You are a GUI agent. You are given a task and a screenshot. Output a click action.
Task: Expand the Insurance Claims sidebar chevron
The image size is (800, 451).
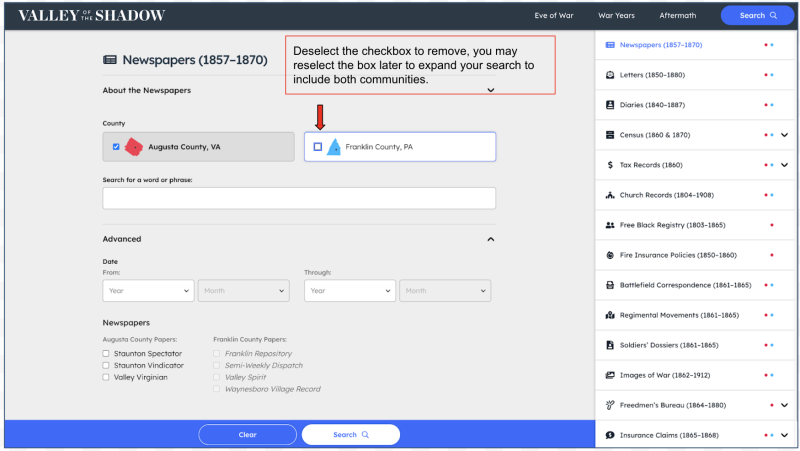(x=784, y=435)
